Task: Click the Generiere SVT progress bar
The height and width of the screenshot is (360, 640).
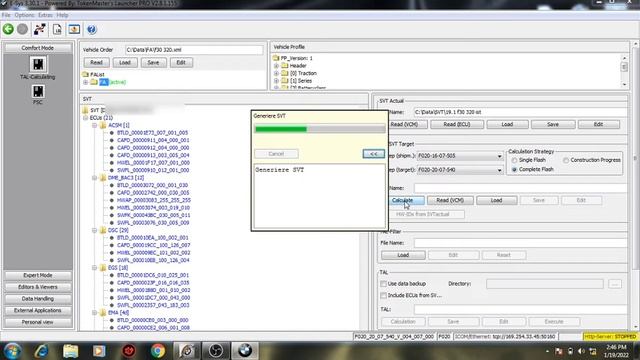Action: 320,129
